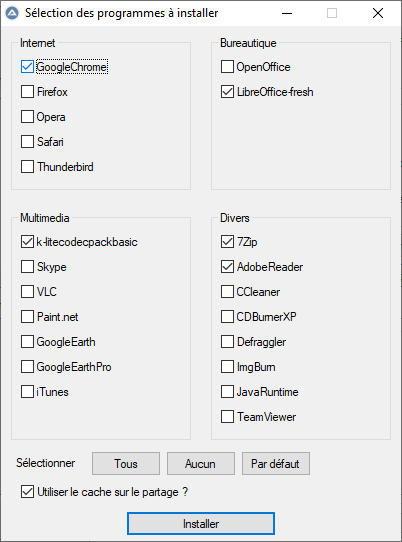Deselect k-litecodecpackbasic checkbox

(27, 242)
